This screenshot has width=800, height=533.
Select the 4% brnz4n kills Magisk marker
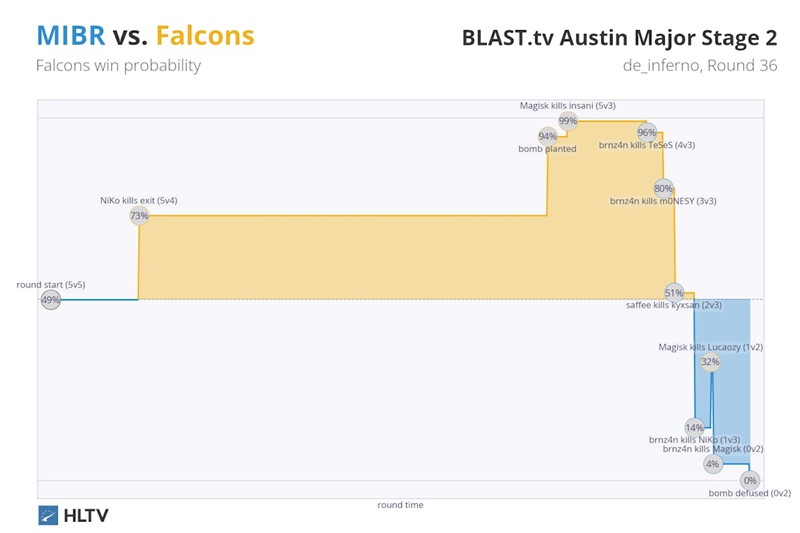click(712, 464)
